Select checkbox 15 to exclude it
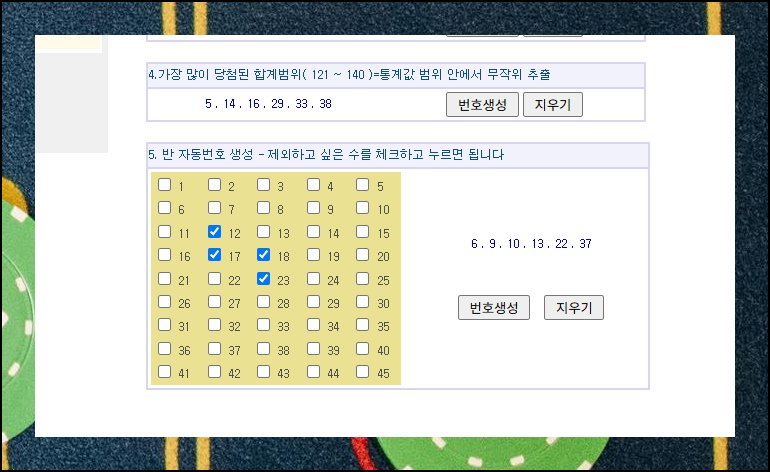 (x=362, y=231)
